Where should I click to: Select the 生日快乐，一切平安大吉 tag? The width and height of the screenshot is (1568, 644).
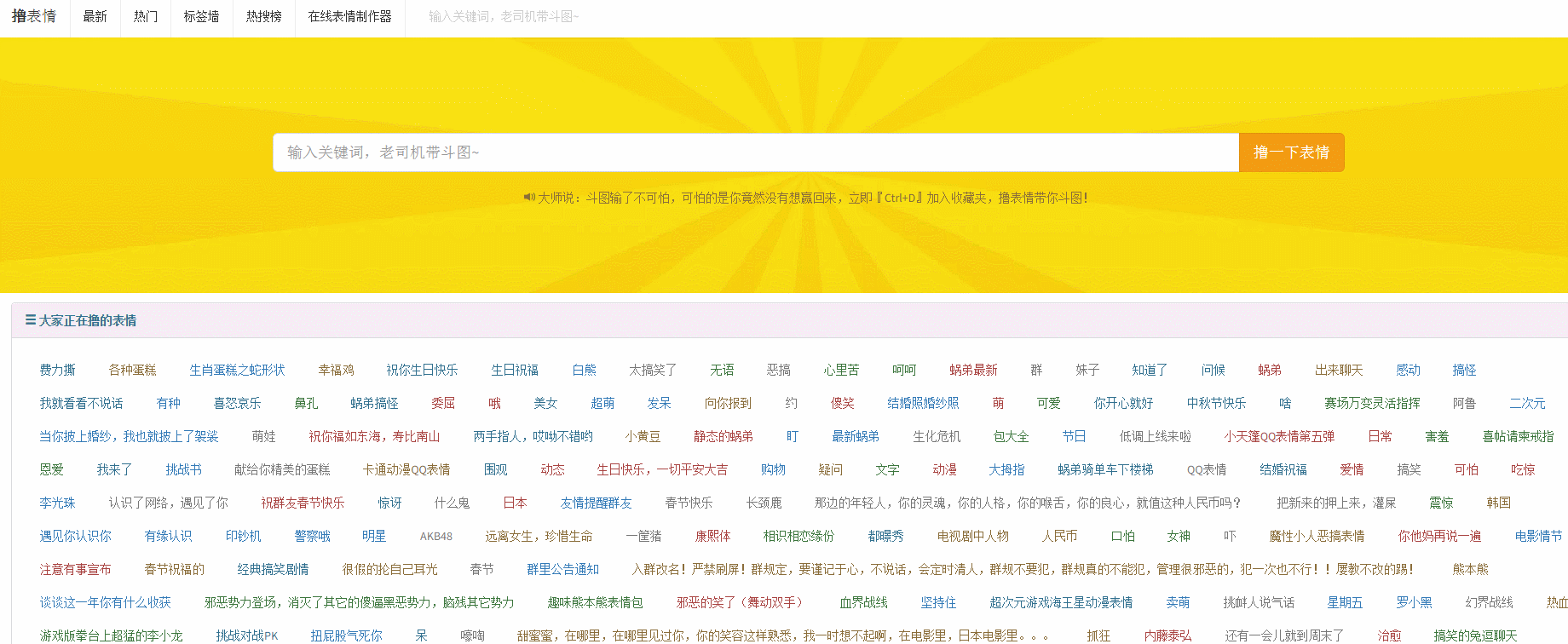[662, 469]
